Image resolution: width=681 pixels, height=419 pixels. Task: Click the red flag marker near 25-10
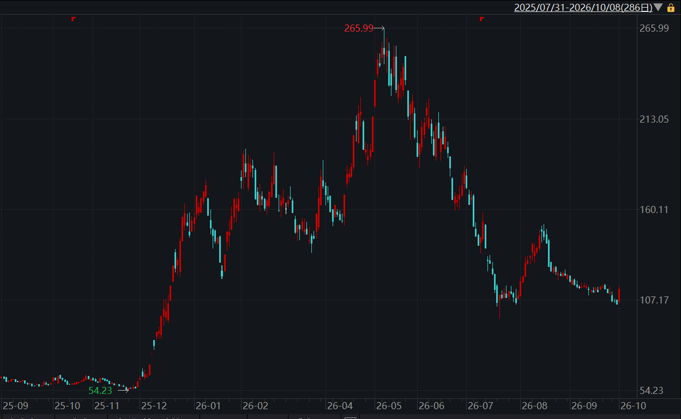pyautogui.click(x=73, y=19)
